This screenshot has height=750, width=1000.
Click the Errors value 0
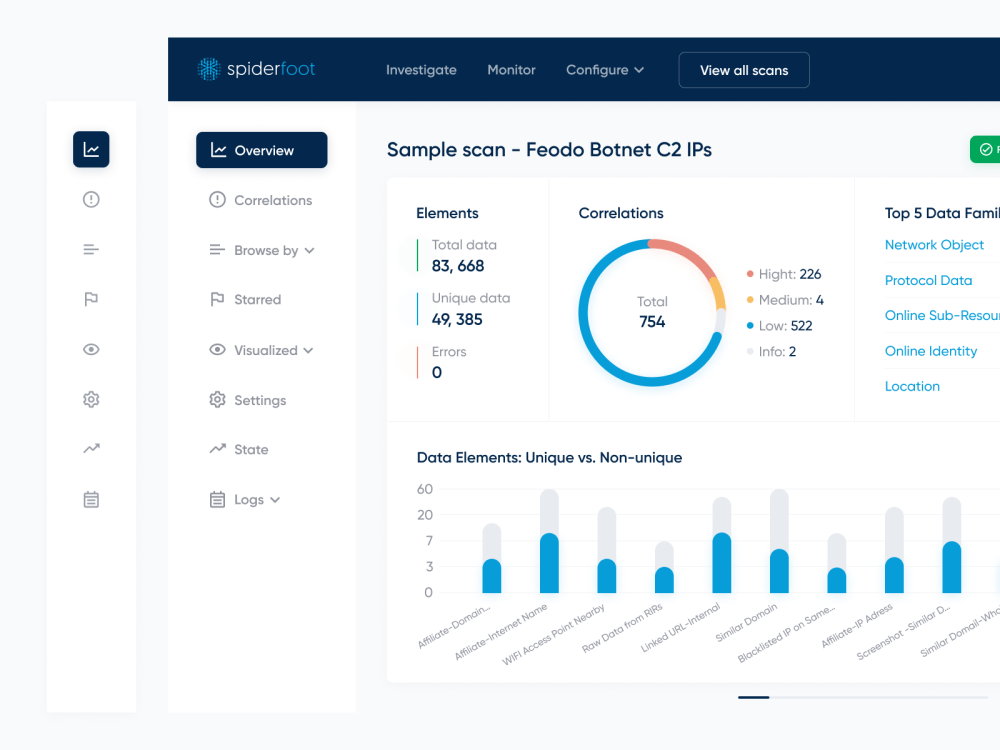[x=437, y=372]
